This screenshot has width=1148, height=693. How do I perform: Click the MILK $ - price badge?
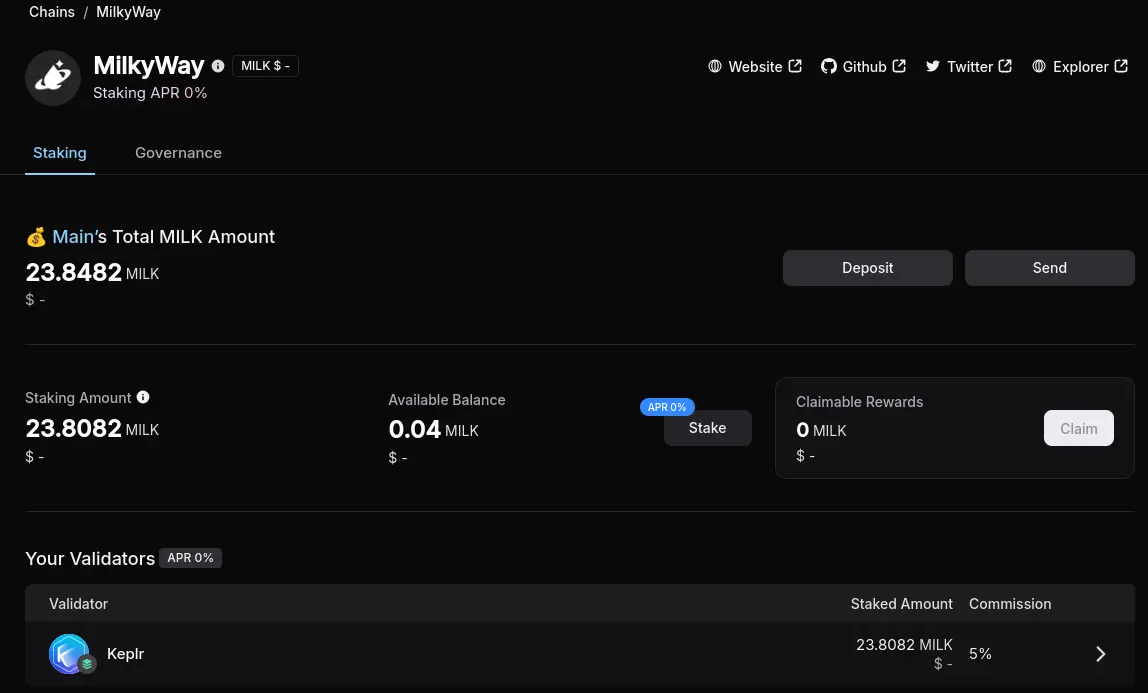click(265, 66)
